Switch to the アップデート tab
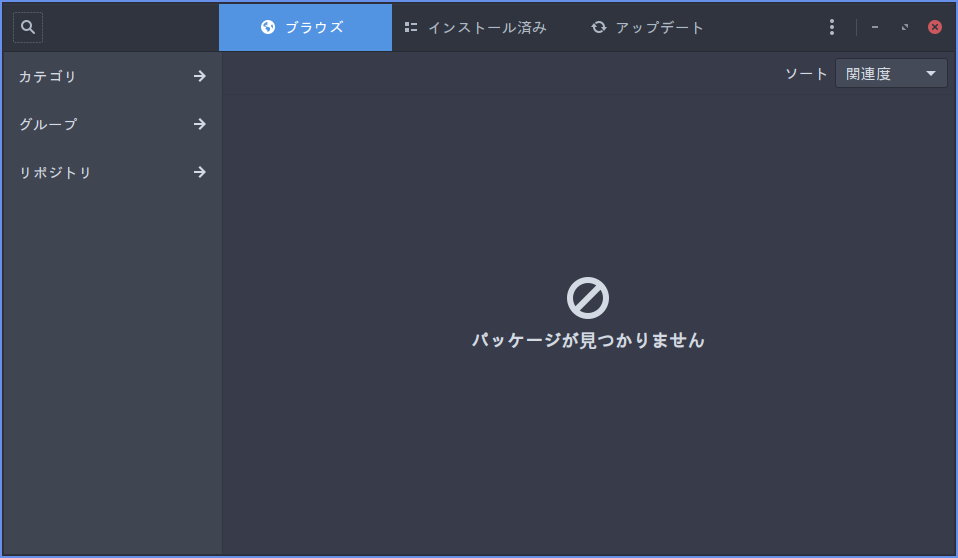The width and height of the screenshot is (958, 558). click(647, 28)
